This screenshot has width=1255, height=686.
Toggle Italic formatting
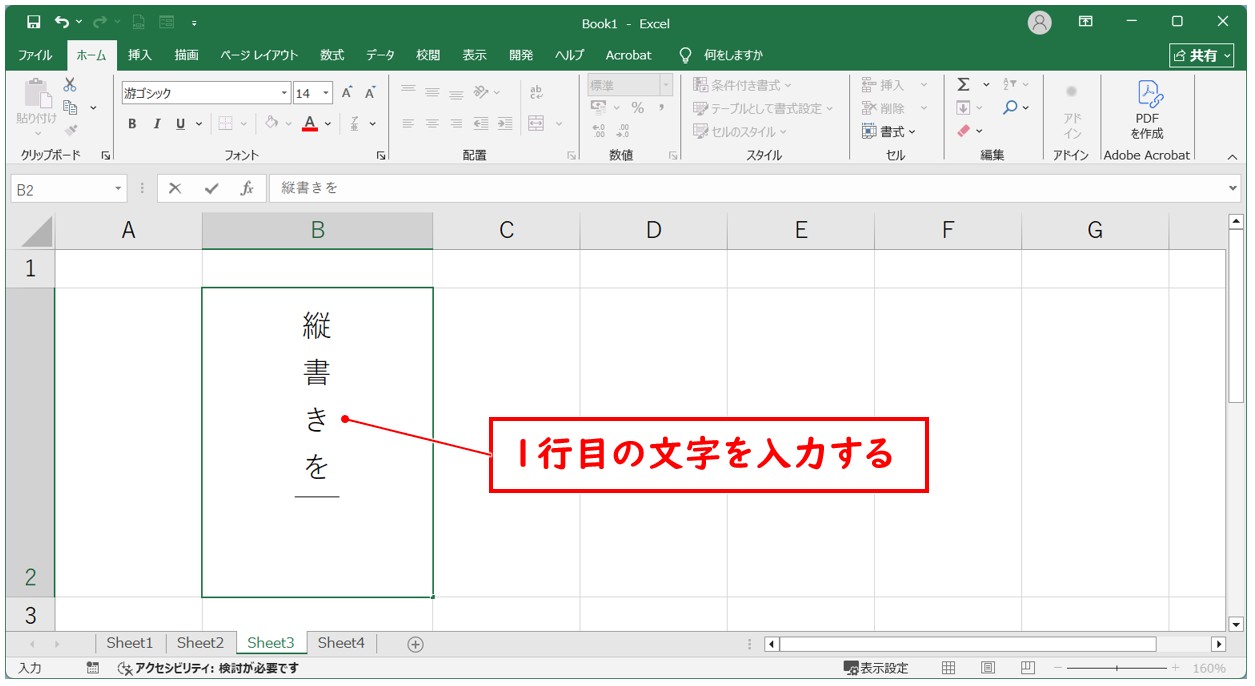(156, 124)
